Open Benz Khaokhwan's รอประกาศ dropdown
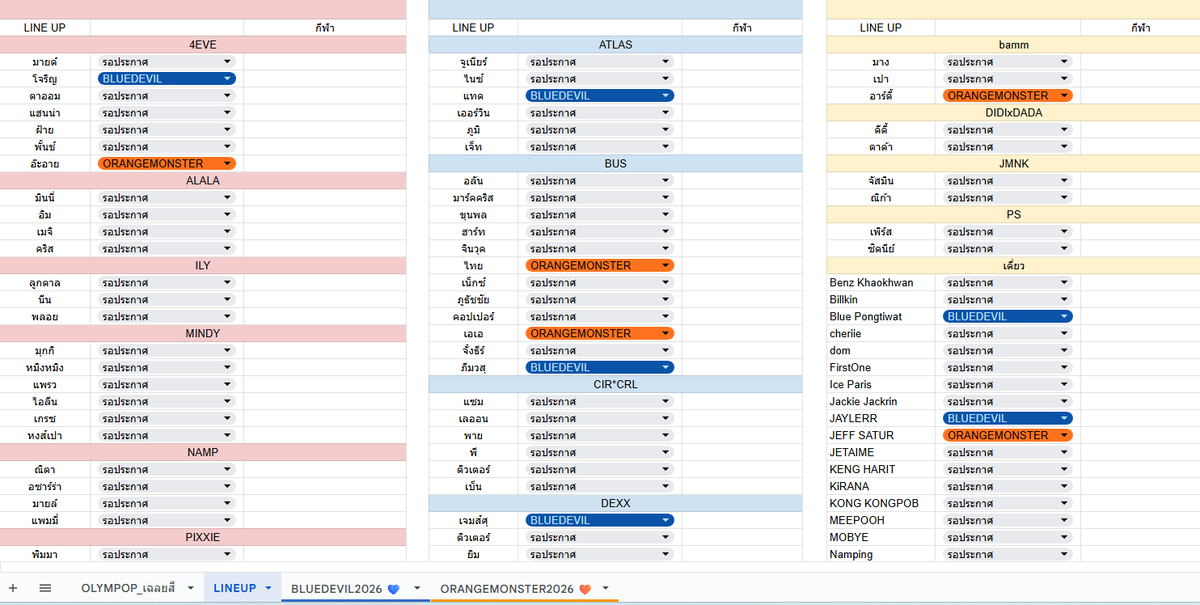 point(1007,282)
